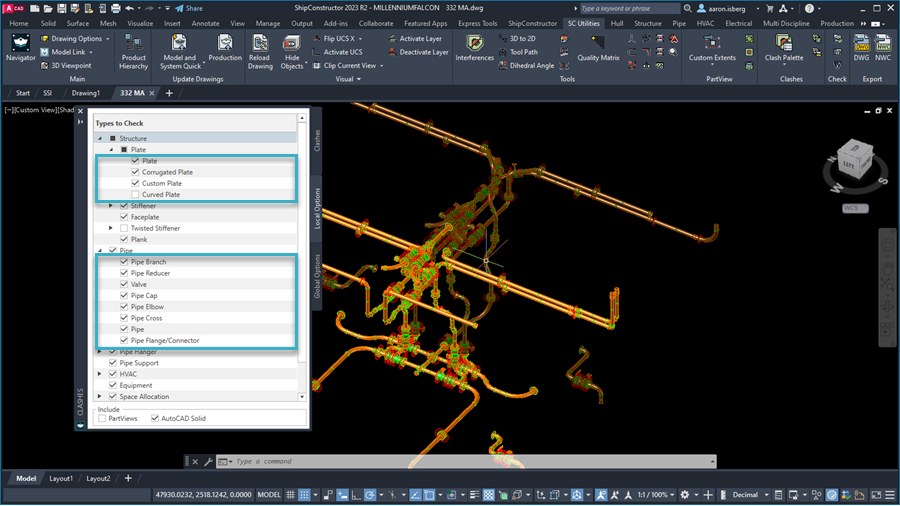
Task: Expand the HVAC node
Action: click(x=100, y=374)
